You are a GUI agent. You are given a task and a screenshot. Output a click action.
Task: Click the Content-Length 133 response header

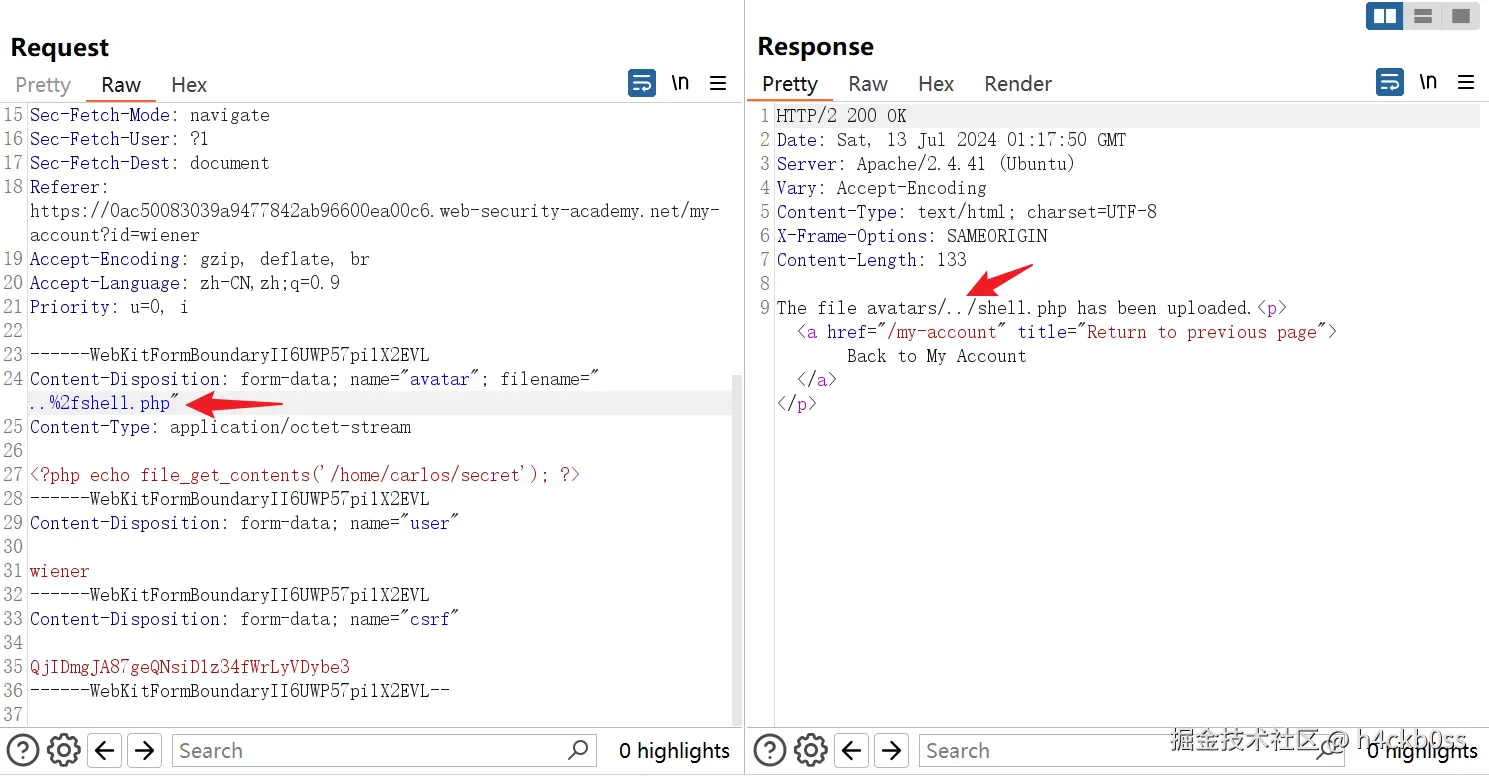872,260
